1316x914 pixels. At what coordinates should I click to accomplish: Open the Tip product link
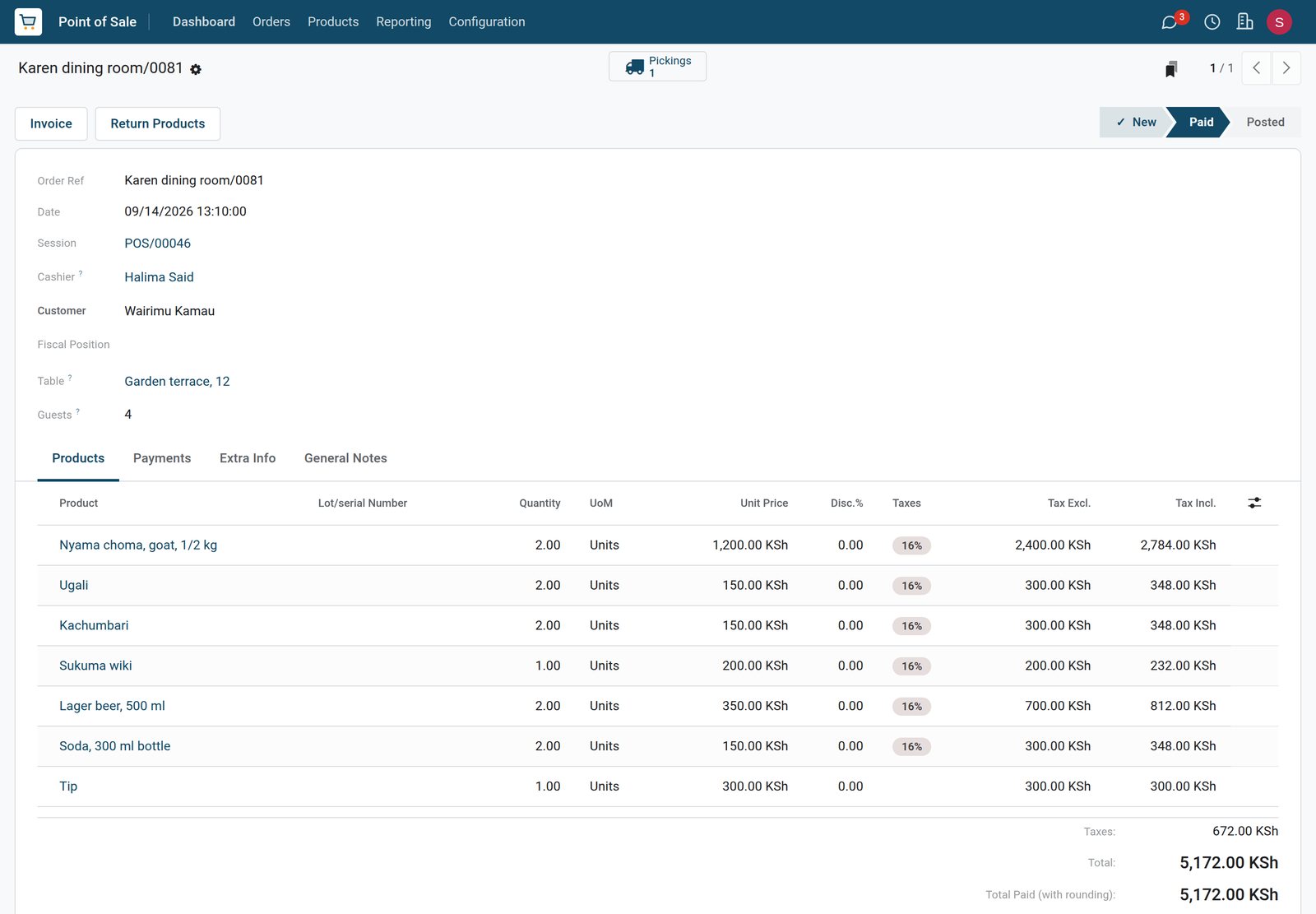click(68, 786)
